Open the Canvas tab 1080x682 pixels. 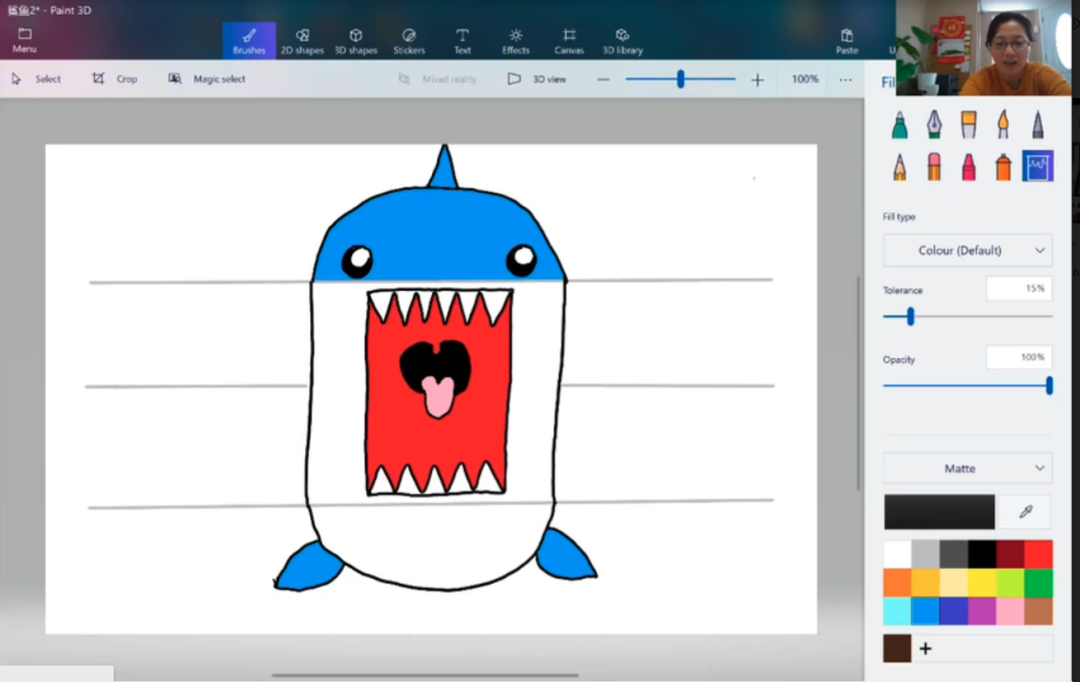tap(569, 41)
